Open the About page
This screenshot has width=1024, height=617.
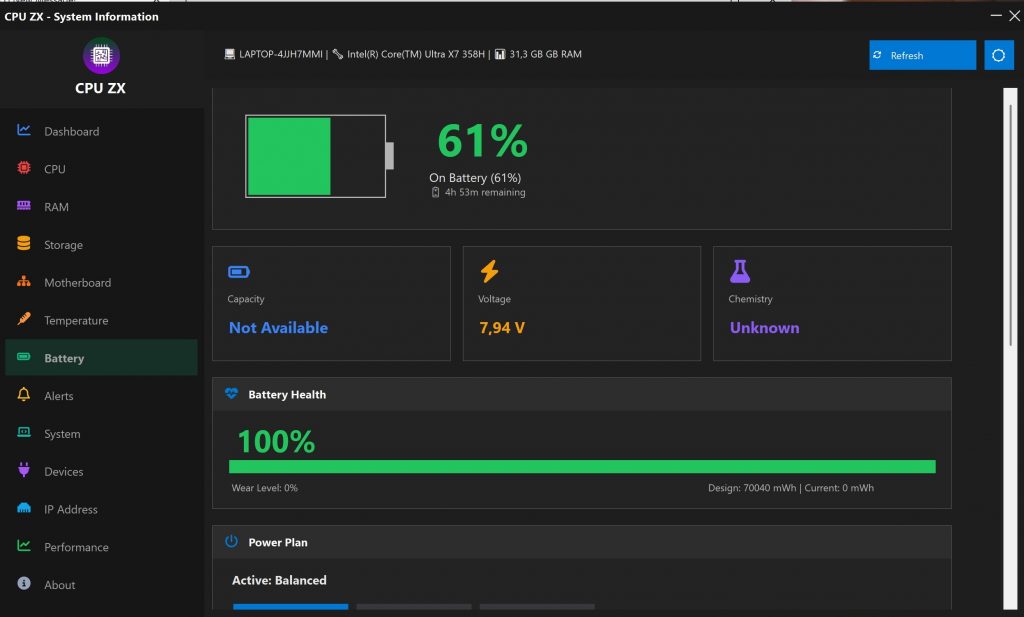59,585
